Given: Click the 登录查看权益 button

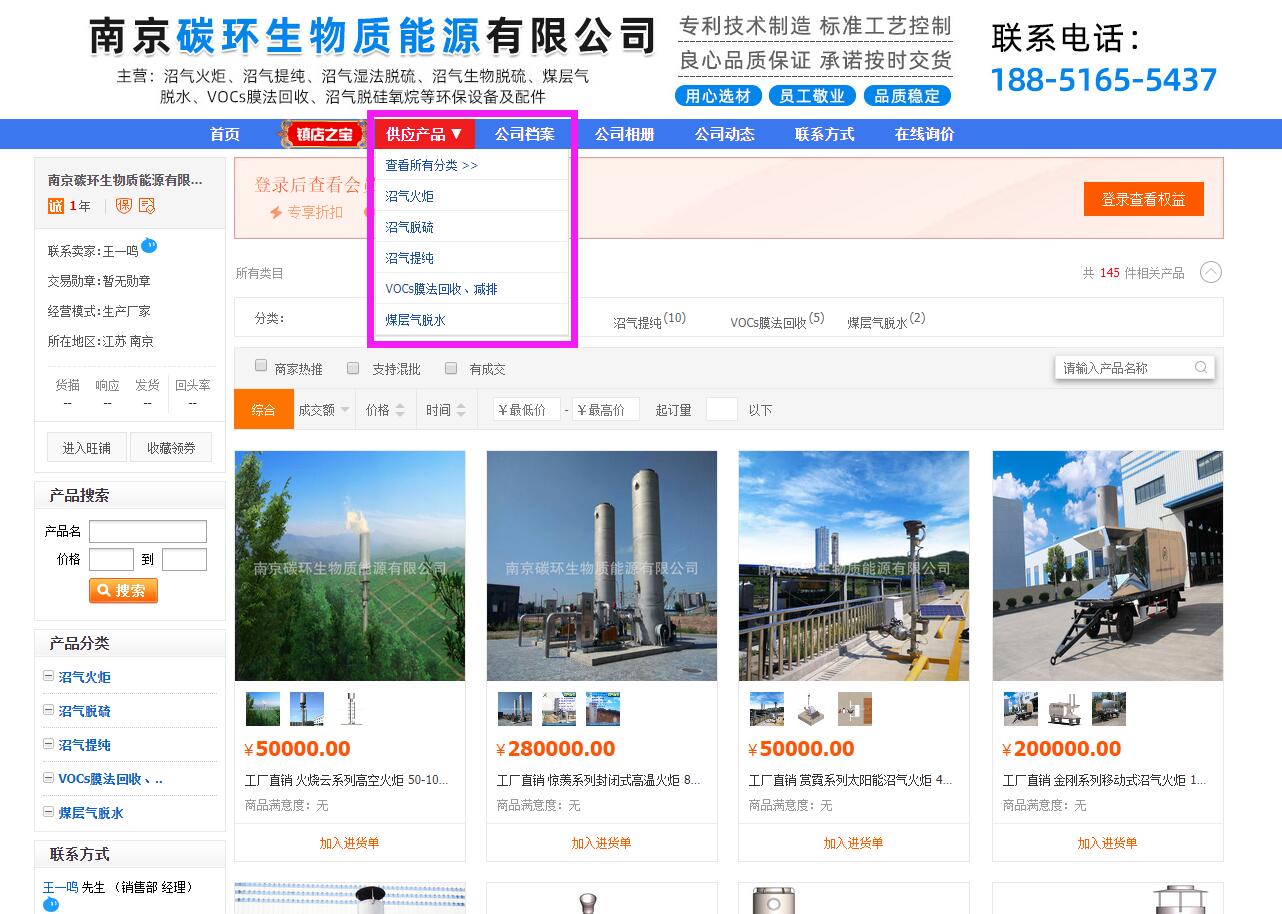Looking at the screenshot, I should click(x=1143, y=199).
